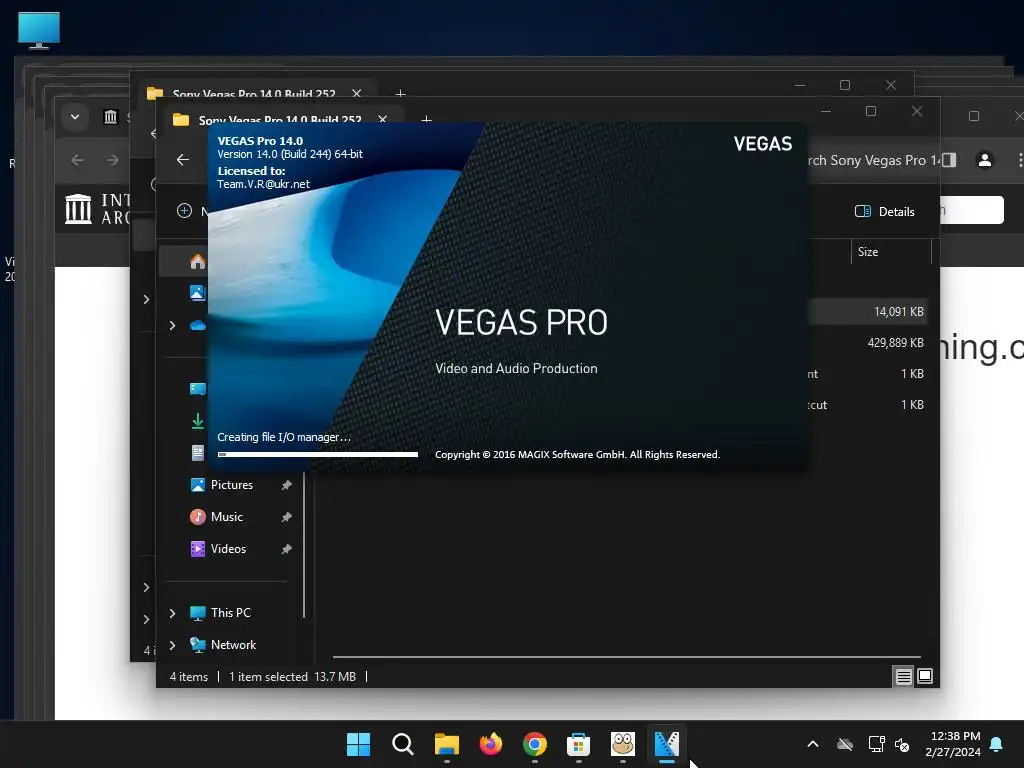Viewport: 1024px width, 768px height.
Task: Select the 14,091 KB file row
Action: (x=869, y=312)
